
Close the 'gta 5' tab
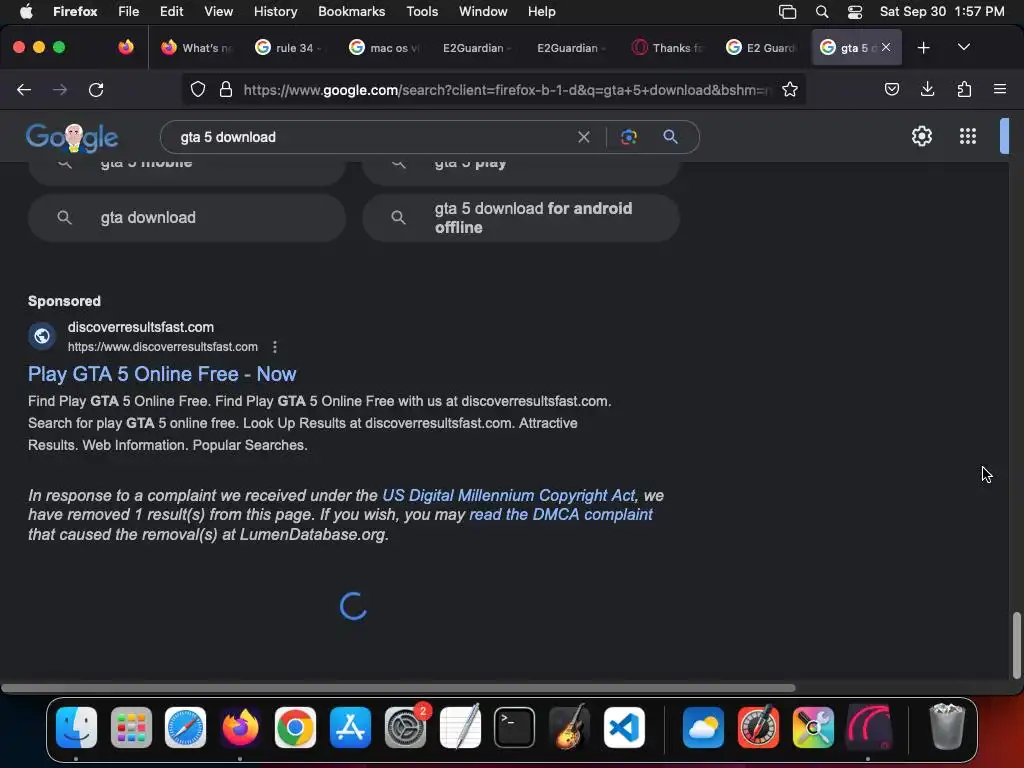click(x=886, y=47)
